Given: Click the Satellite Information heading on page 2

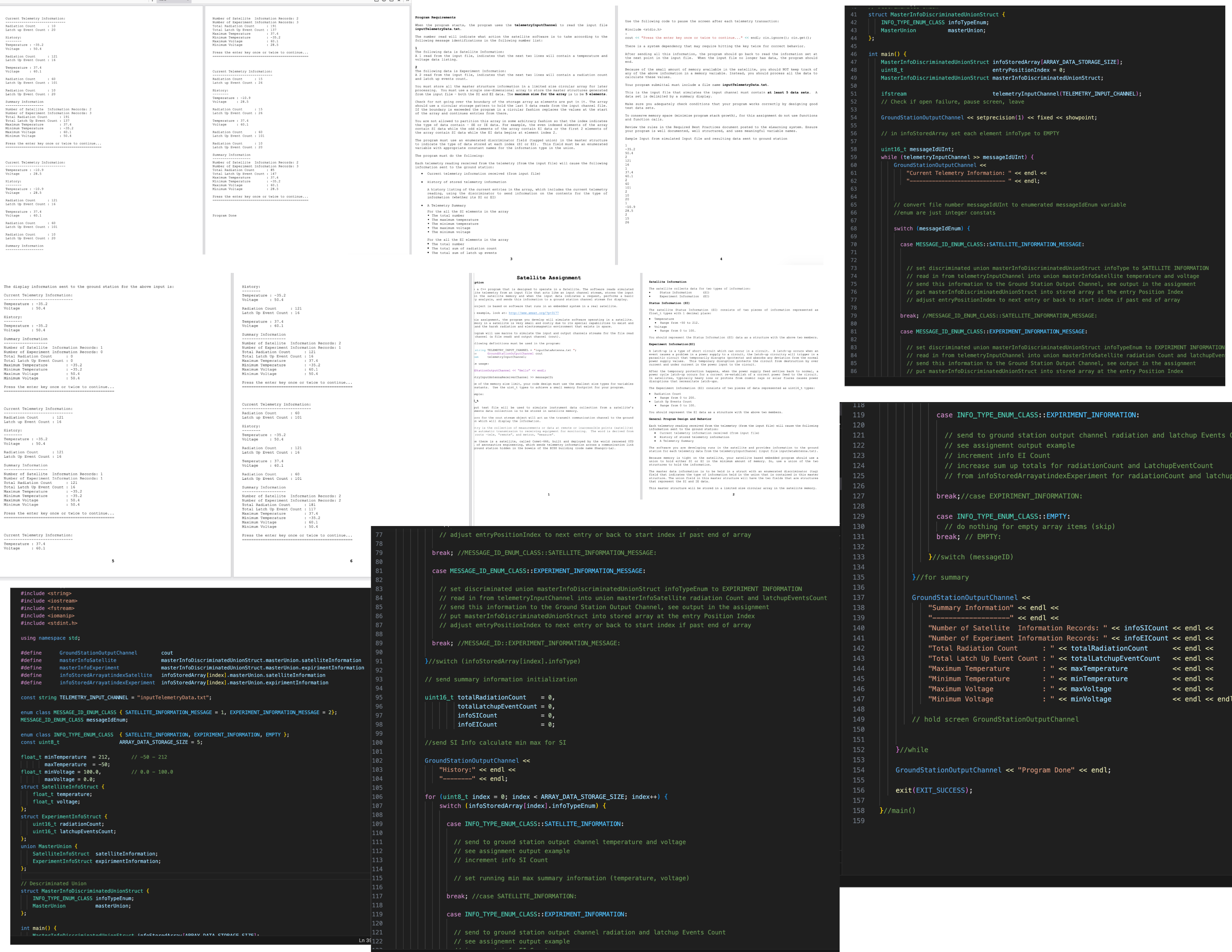Looking at the screenshot, I should coord(668,281).
